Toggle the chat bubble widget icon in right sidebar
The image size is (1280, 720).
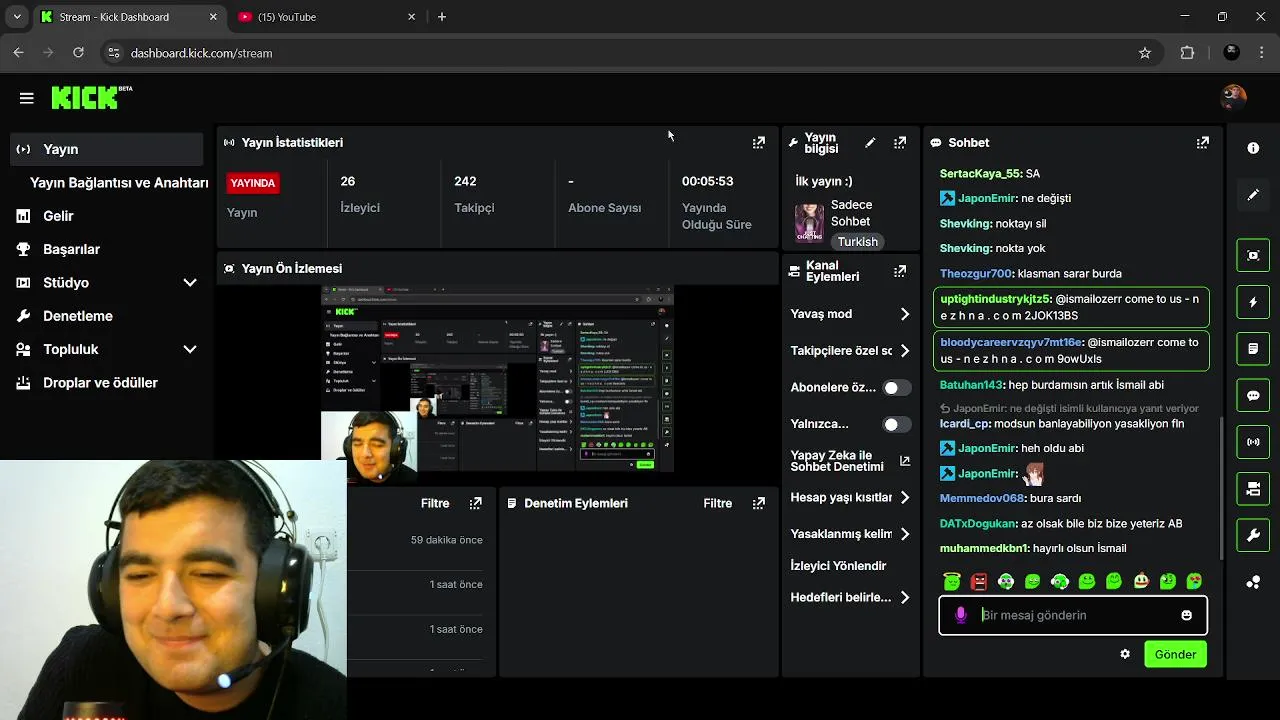[1253, 395]
